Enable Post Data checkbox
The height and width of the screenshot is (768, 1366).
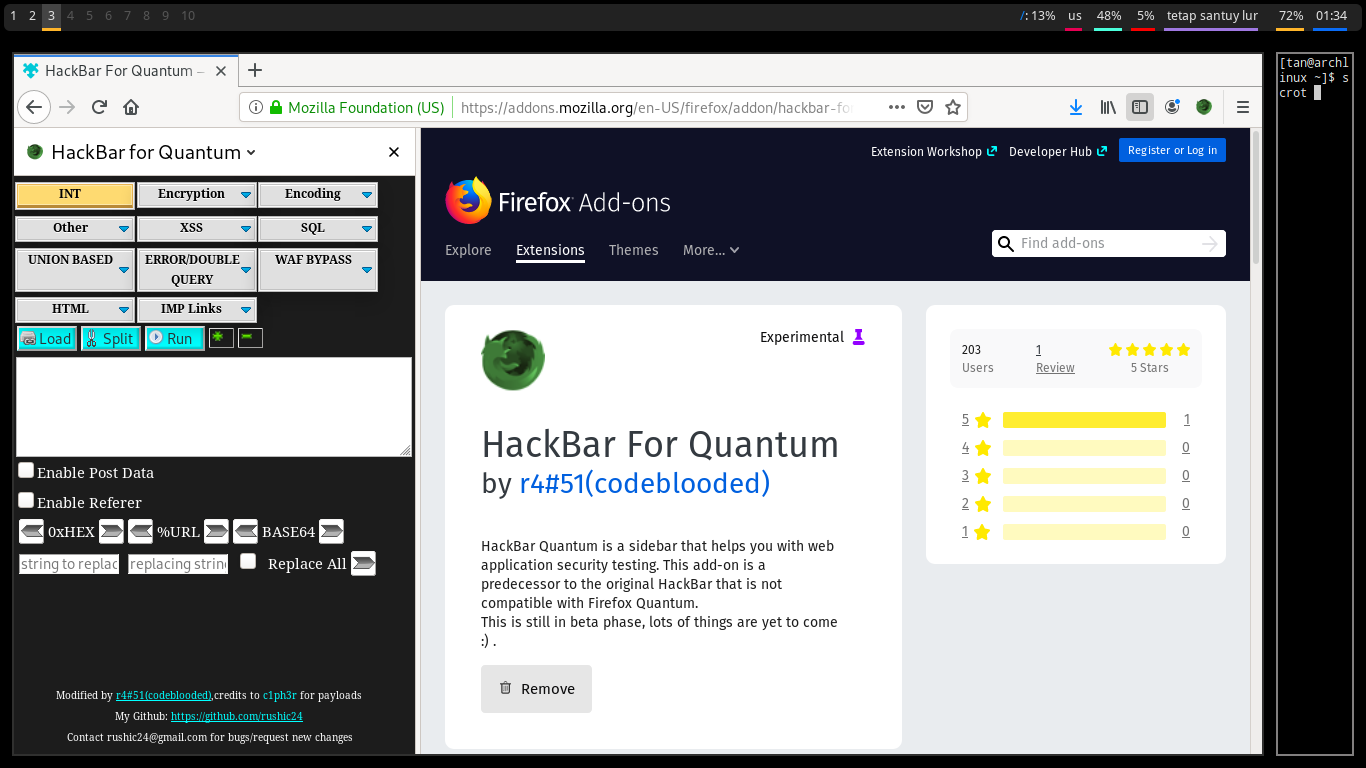click(x=26, y=470)
